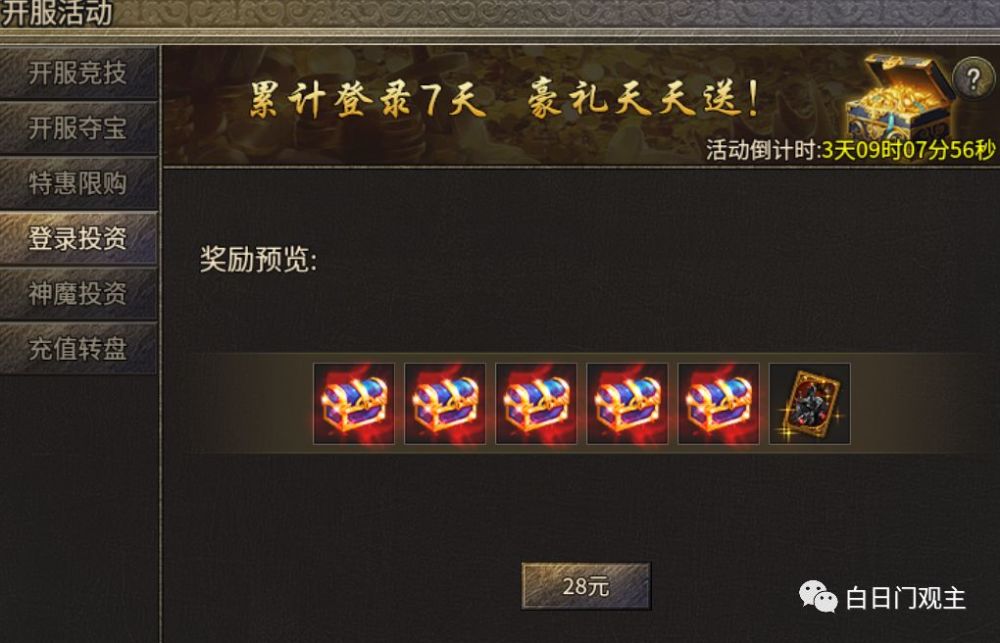Viewport: 1000px width, 643px height.
Task: Select the second treasure chest reward
Action: tap(445, 404)
